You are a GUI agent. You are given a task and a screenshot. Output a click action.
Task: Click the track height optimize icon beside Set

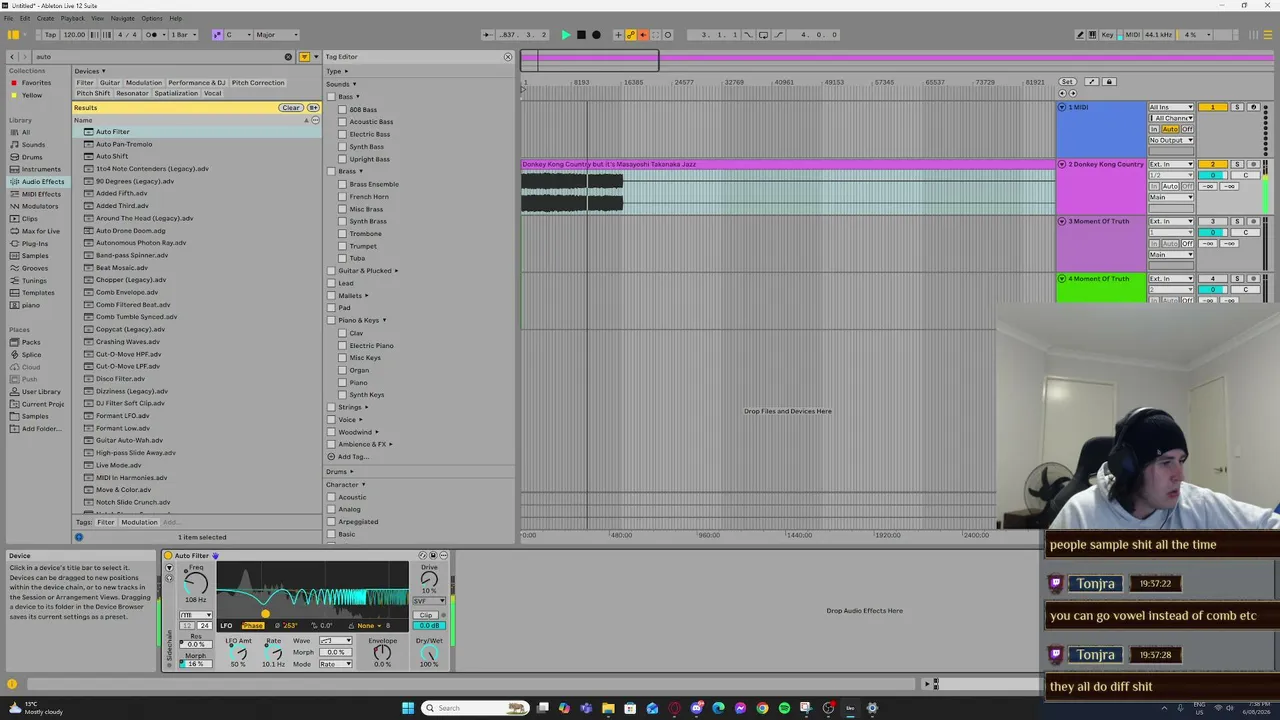[x=1091, y=82]
